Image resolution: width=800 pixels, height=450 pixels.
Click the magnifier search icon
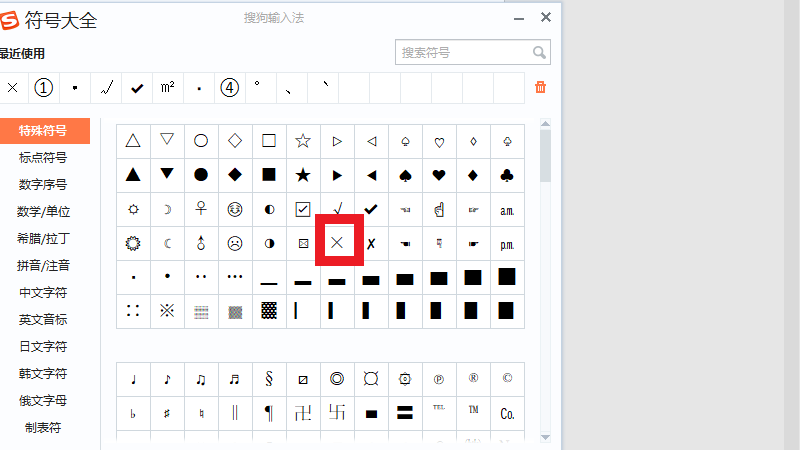pyautogui.click(x=539, y=52)
